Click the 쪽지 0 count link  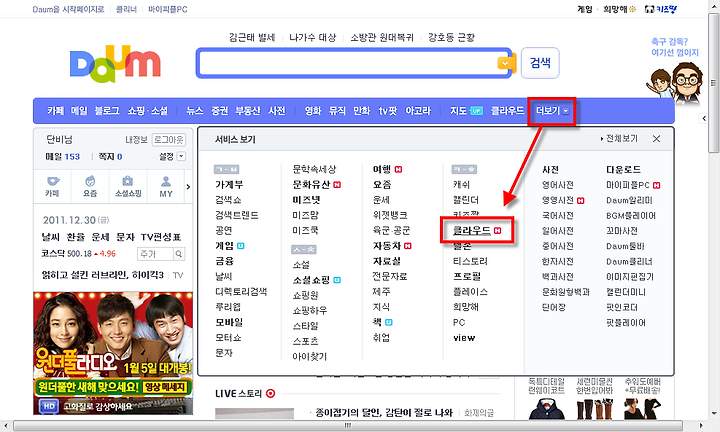110,157
